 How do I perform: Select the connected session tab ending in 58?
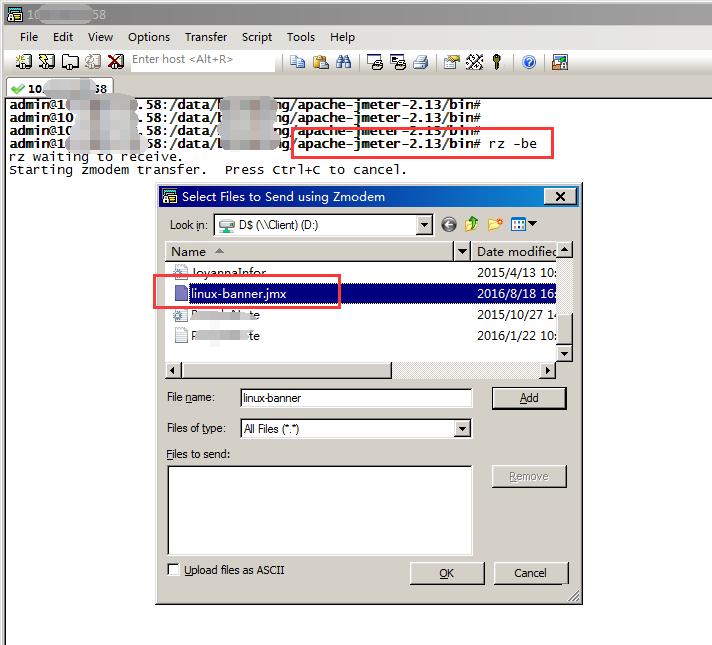[59, 88]
